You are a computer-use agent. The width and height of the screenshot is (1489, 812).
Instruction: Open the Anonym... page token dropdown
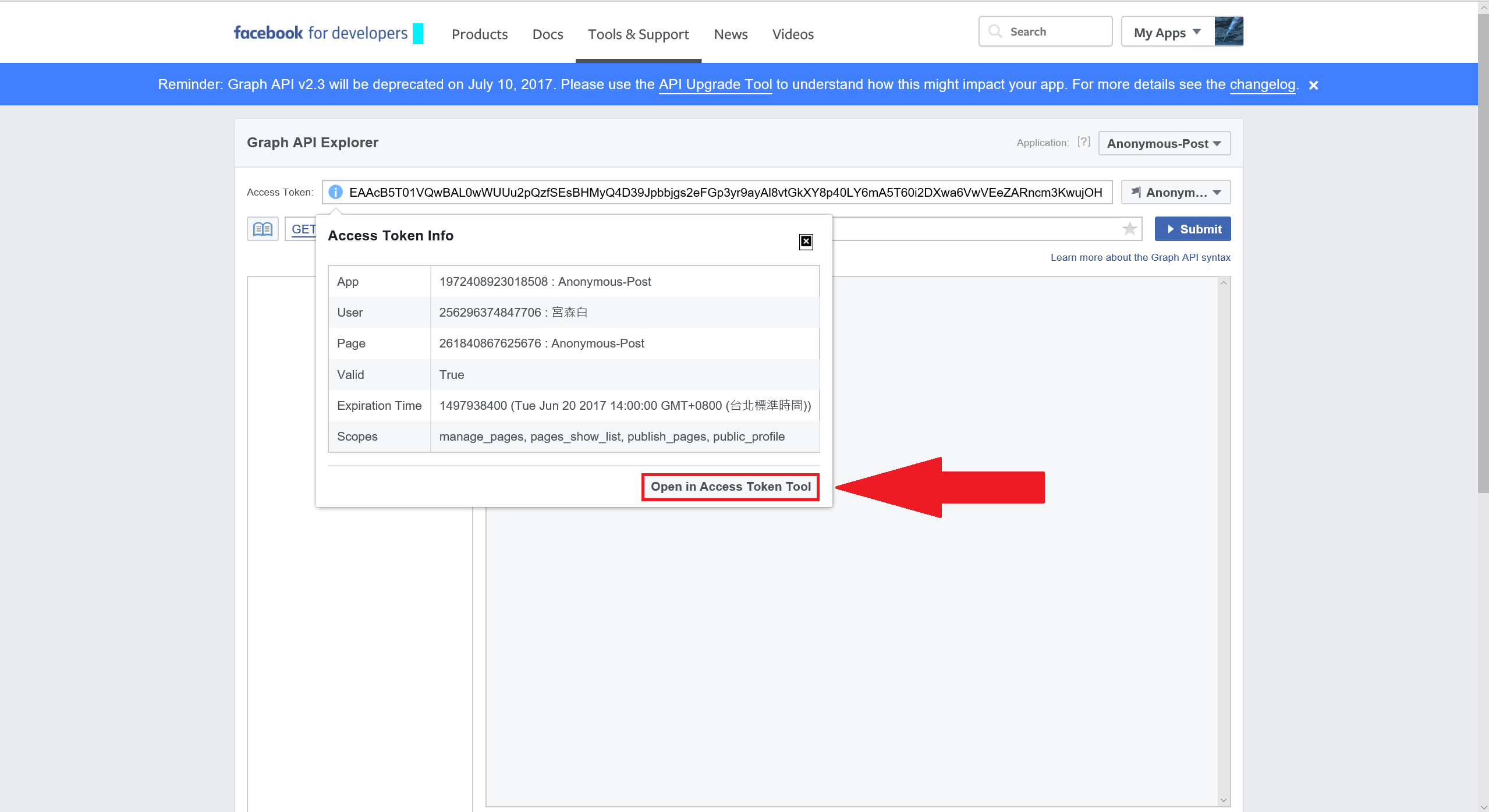pos(1175,192)
